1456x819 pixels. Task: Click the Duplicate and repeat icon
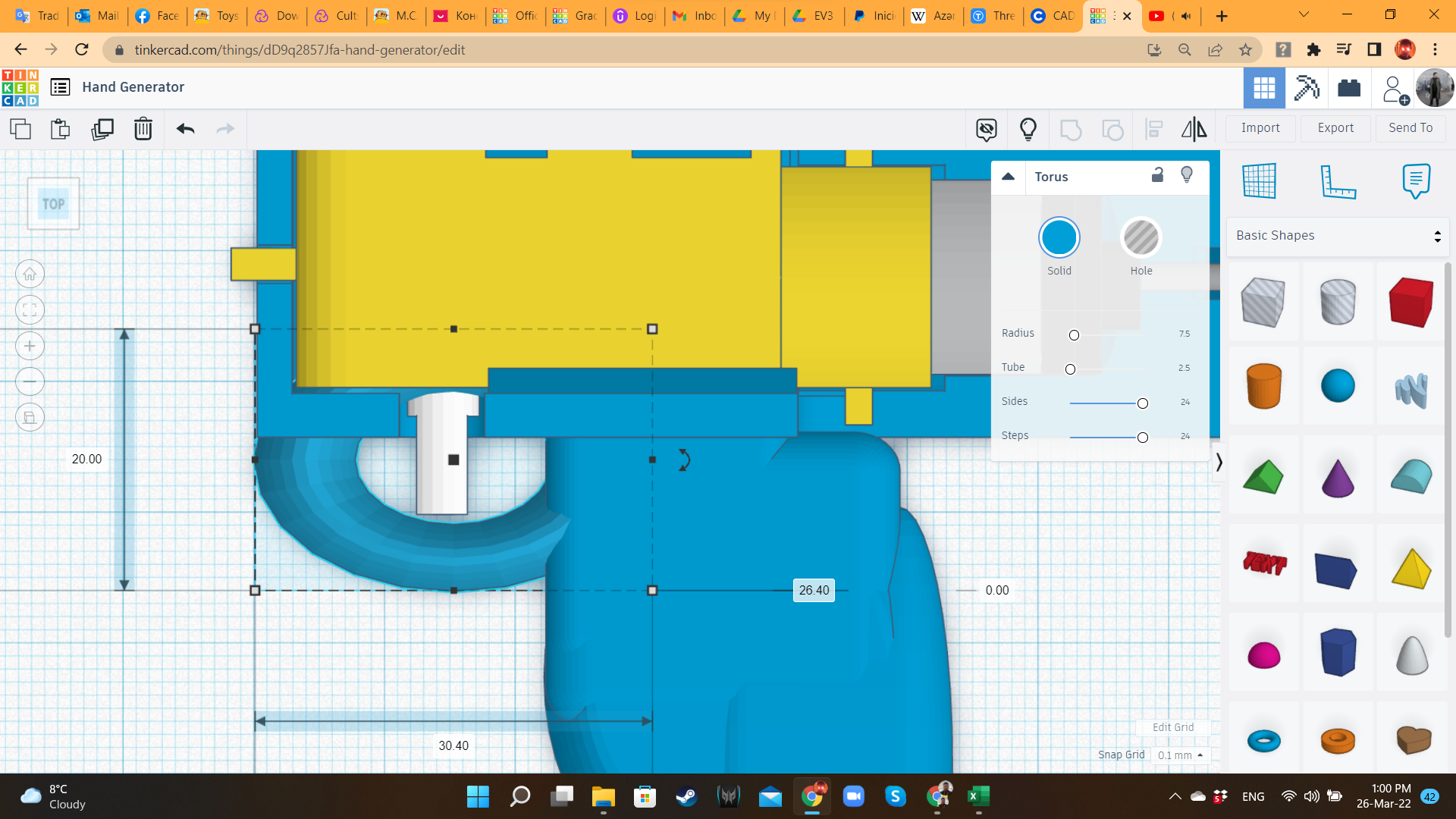click(x=102, y=129)
